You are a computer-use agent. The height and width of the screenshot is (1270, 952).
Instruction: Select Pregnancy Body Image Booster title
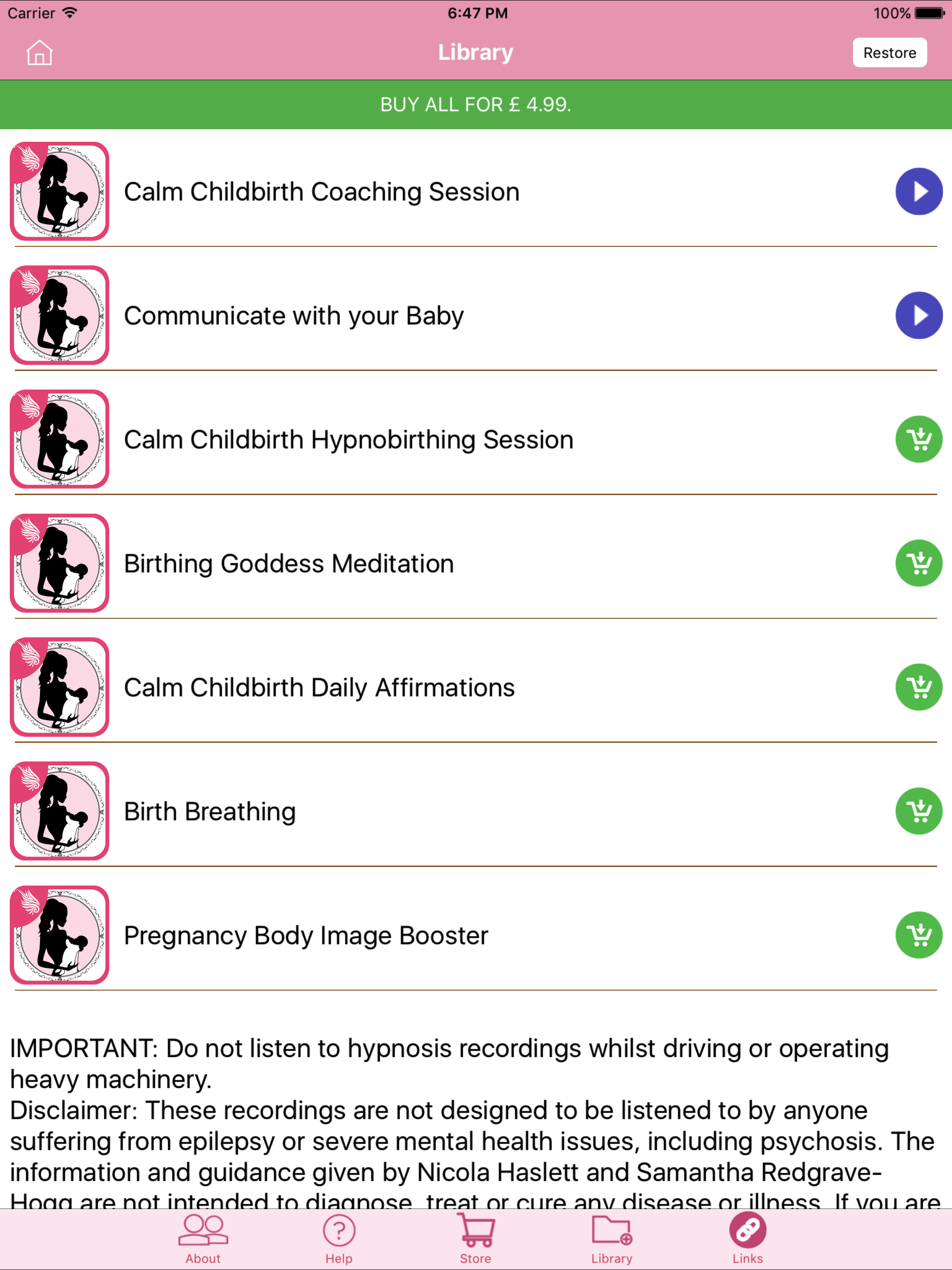pos(306,936)
